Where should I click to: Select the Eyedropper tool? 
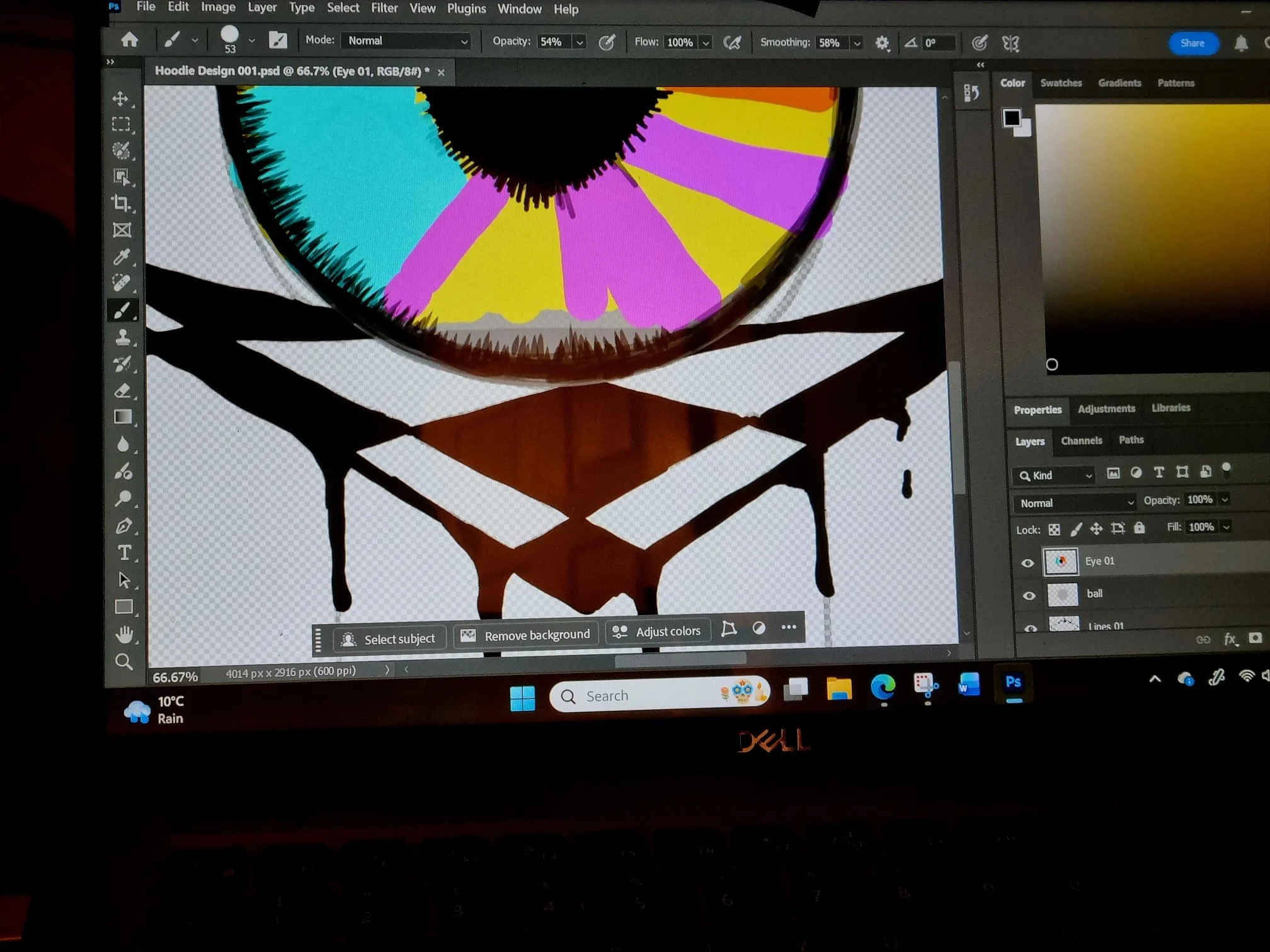[121, 256]
